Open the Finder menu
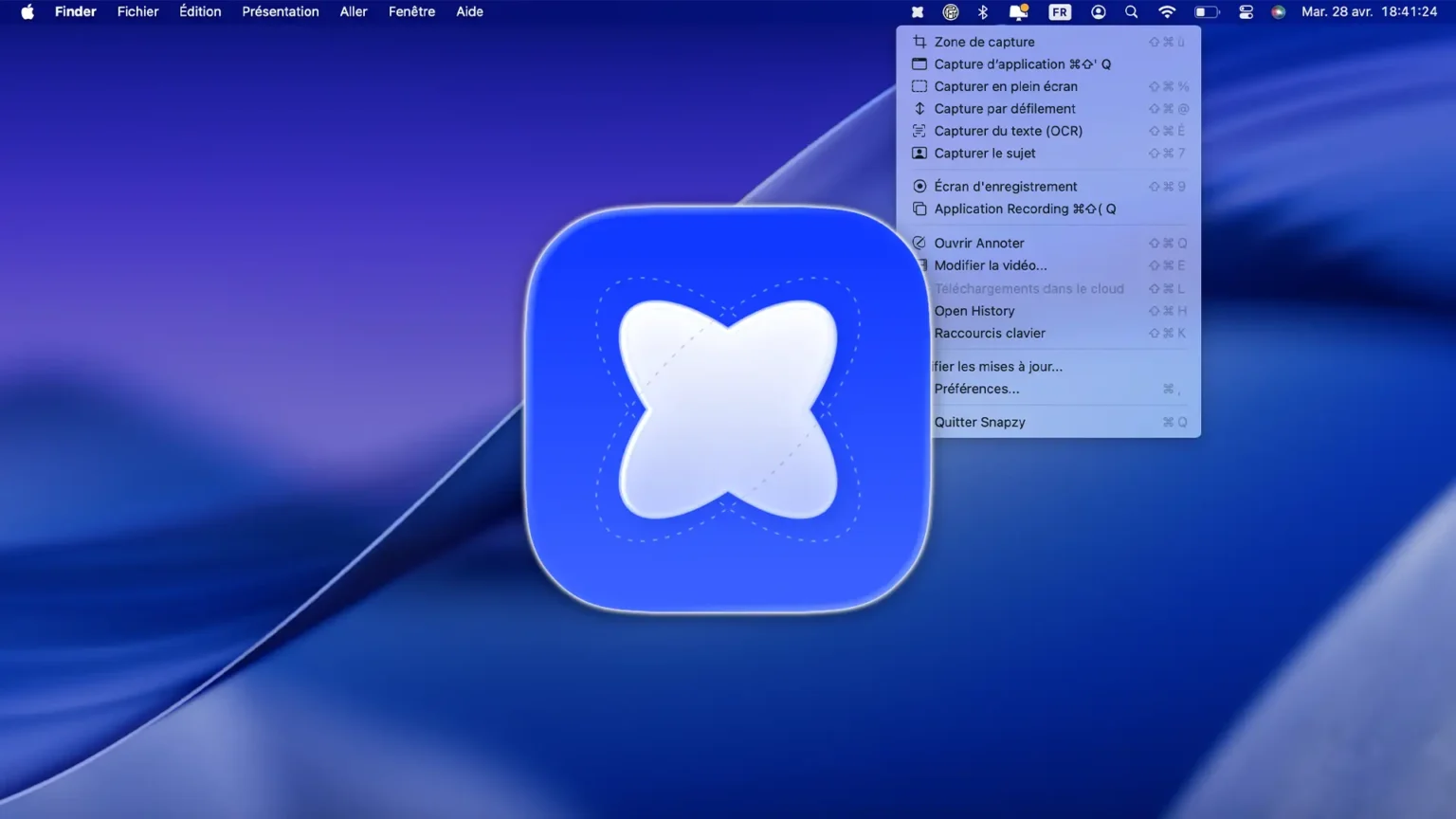Viewport: 1456px width, 819px height. (76, 12)
